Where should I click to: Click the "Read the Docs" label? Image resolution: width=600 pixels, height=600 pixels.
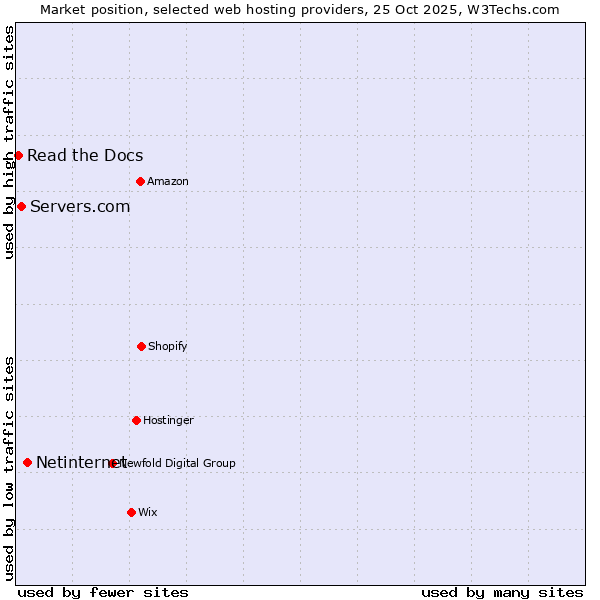click(x=85, y=155)
